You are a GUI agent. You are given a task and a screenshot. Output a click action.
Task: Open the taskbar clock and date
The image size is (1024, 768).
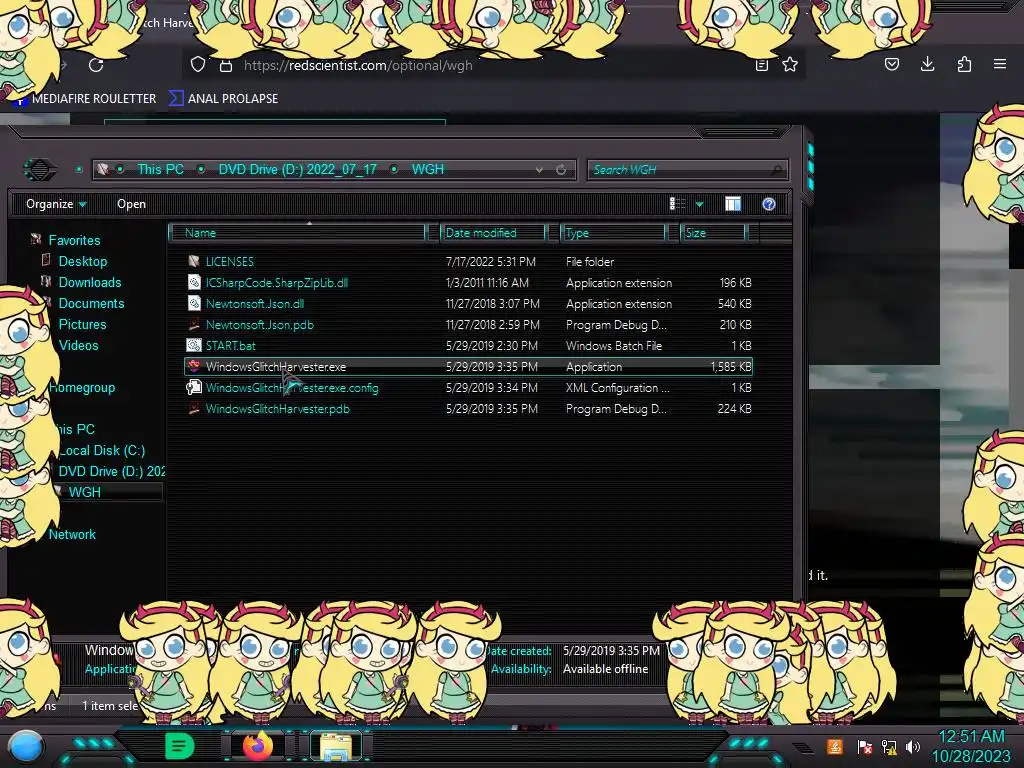pos(971,746)
